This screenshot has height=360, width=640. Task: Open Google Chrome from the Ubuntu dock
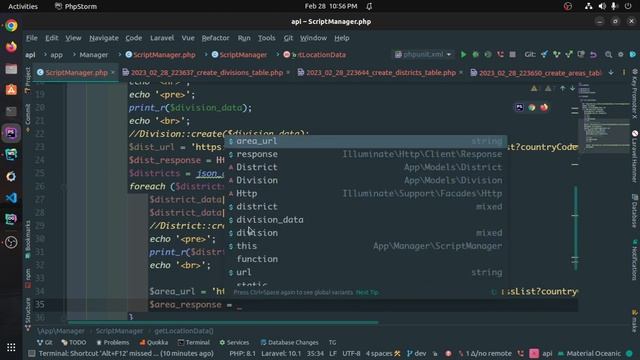click(x=11, y=25)
